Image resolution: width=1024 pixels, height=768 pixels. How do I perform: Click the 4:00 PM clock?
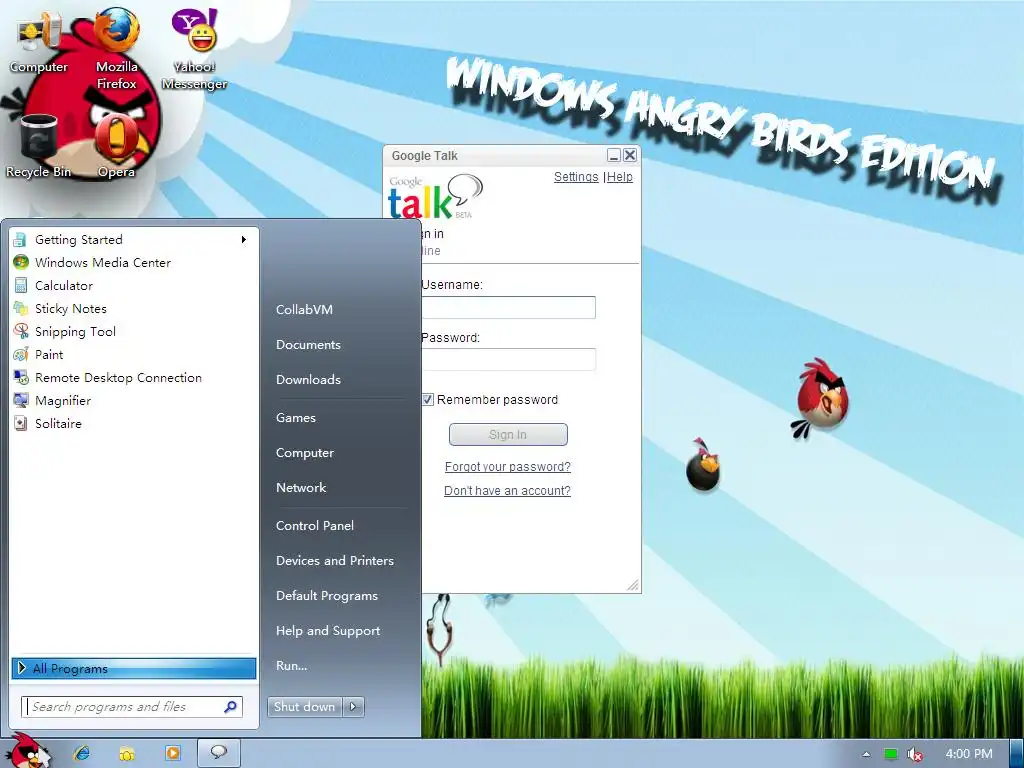tap(969, 754)
